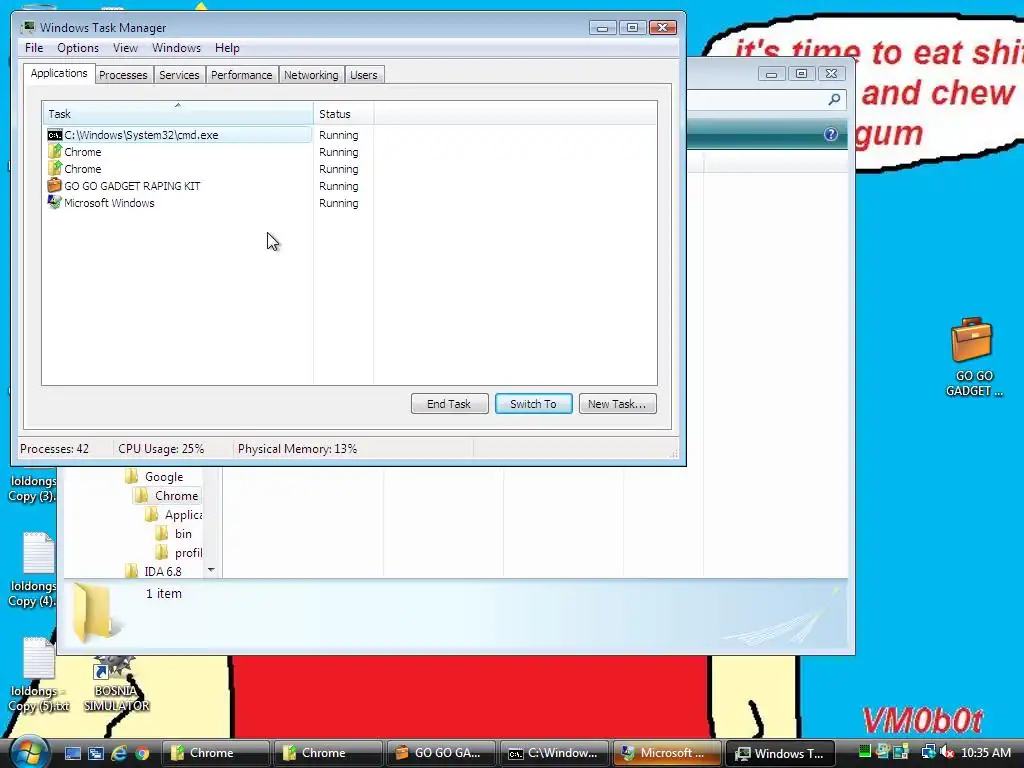Click the Task Manager title bar icon
The height and width of the screenshot is (768, 1024).
point(28,27)
